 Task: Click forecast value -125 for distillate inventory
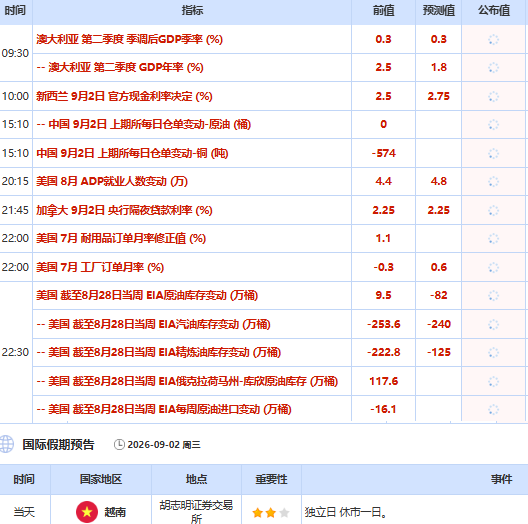[x=439, y=353]
